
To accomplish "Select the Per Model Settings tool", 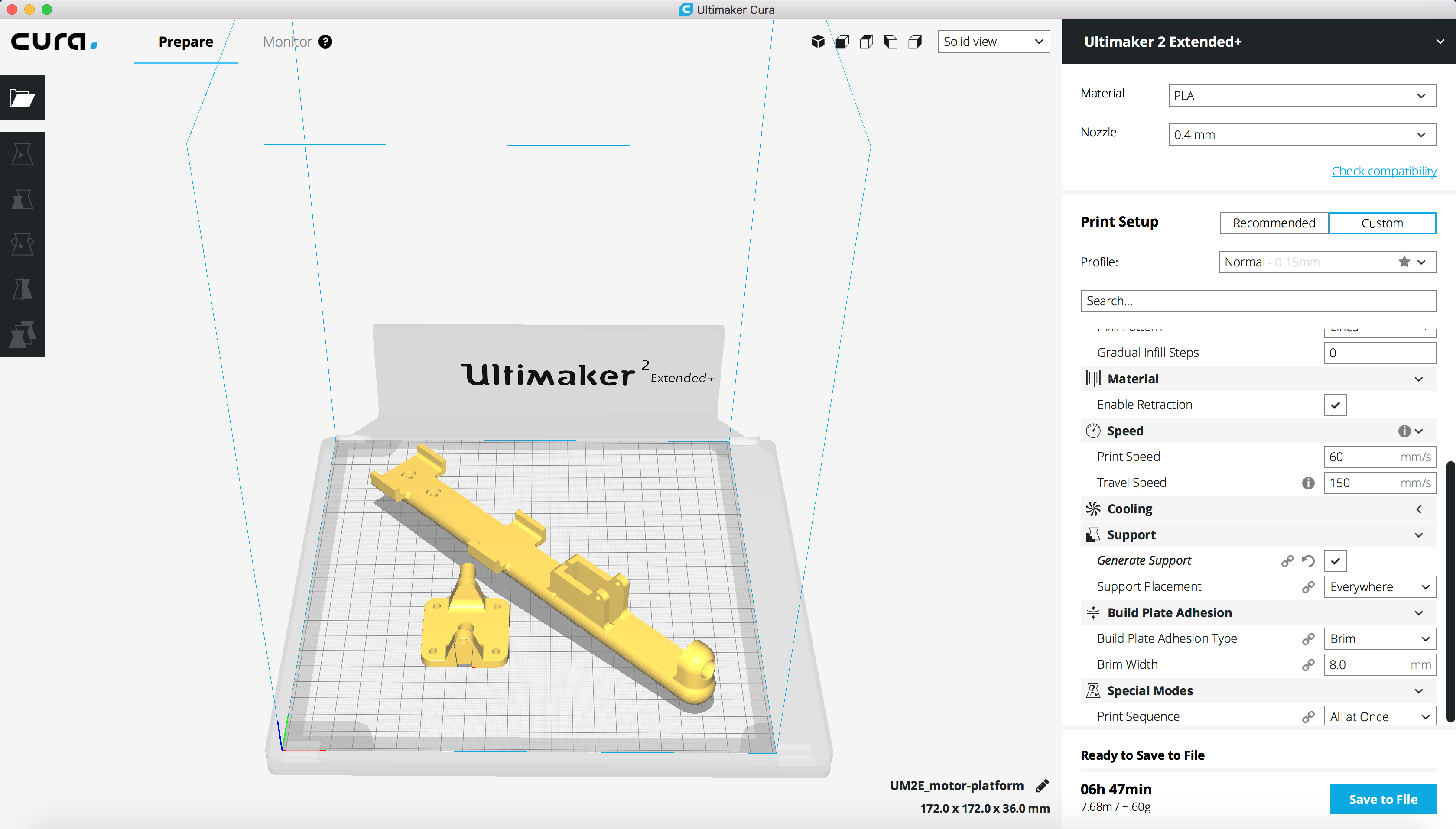I will pos(22,334).
